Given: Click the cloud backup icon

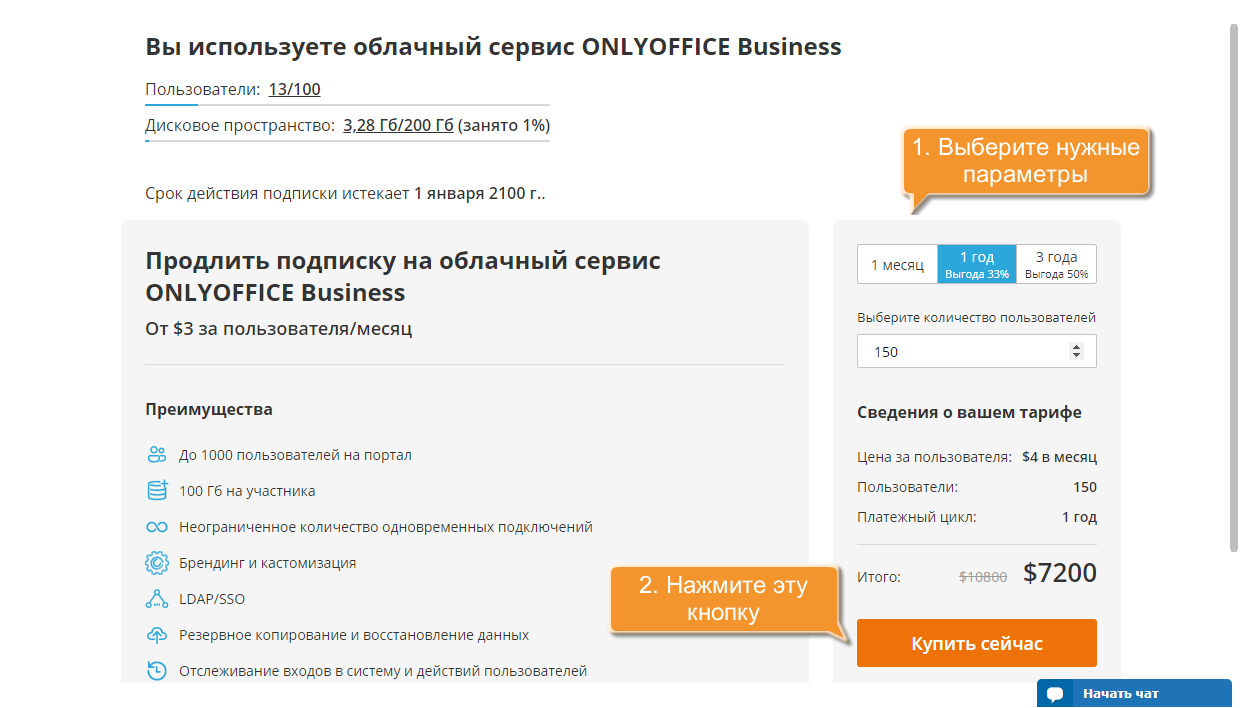Looking at the screenshot, I should click(x=157, y=635).
